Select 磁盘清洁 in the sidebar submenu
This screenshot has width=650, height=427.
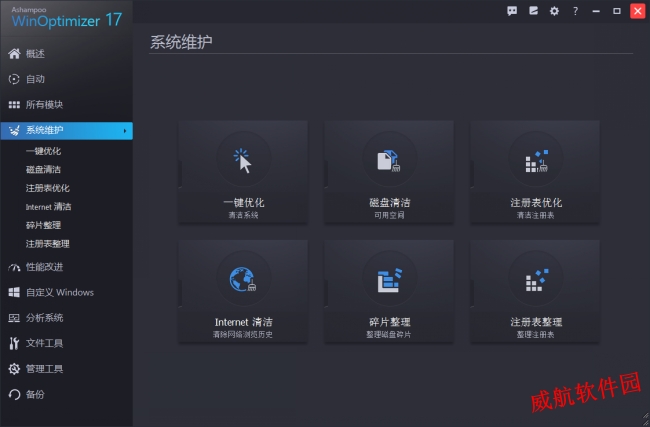[x=43, y=170]
